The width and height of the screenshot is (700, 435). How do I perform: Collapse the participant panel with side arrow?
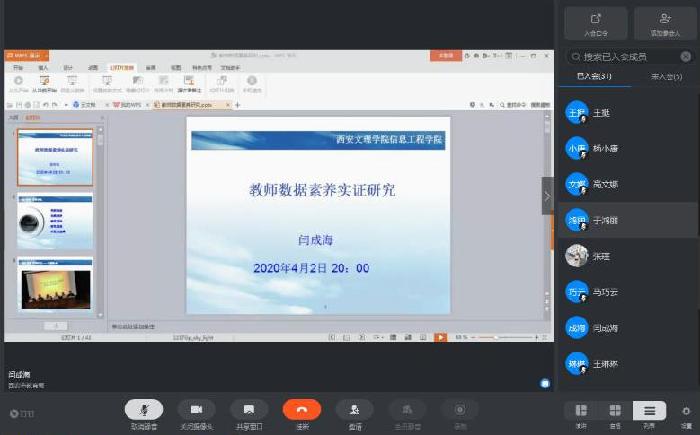547,196
